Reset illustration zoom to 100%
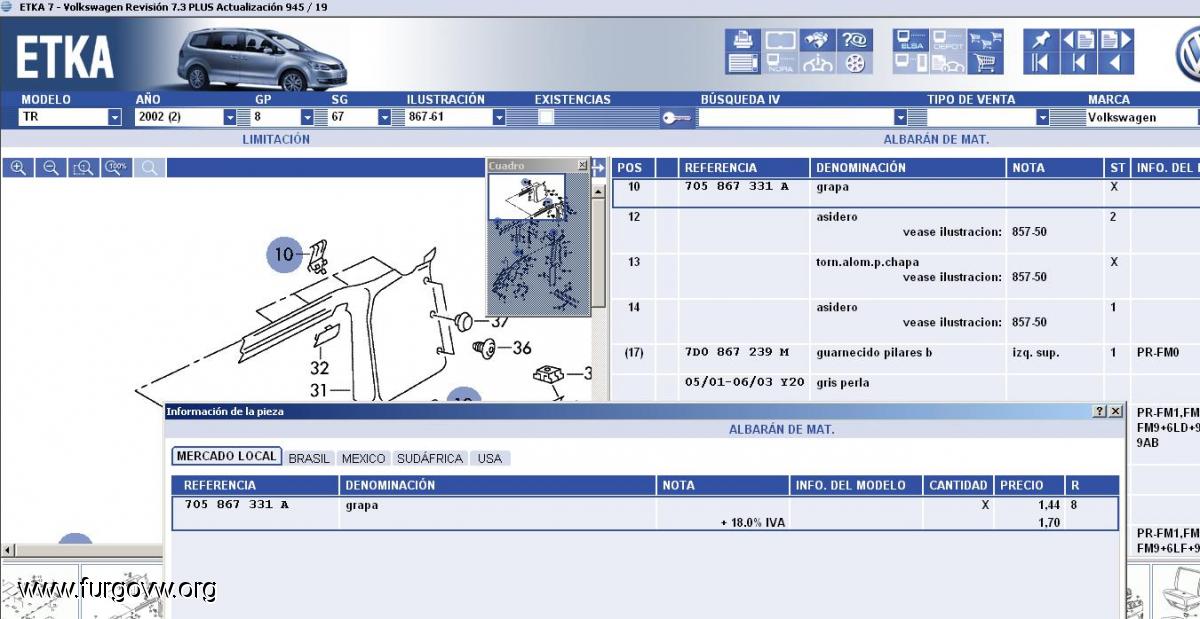 116,168
